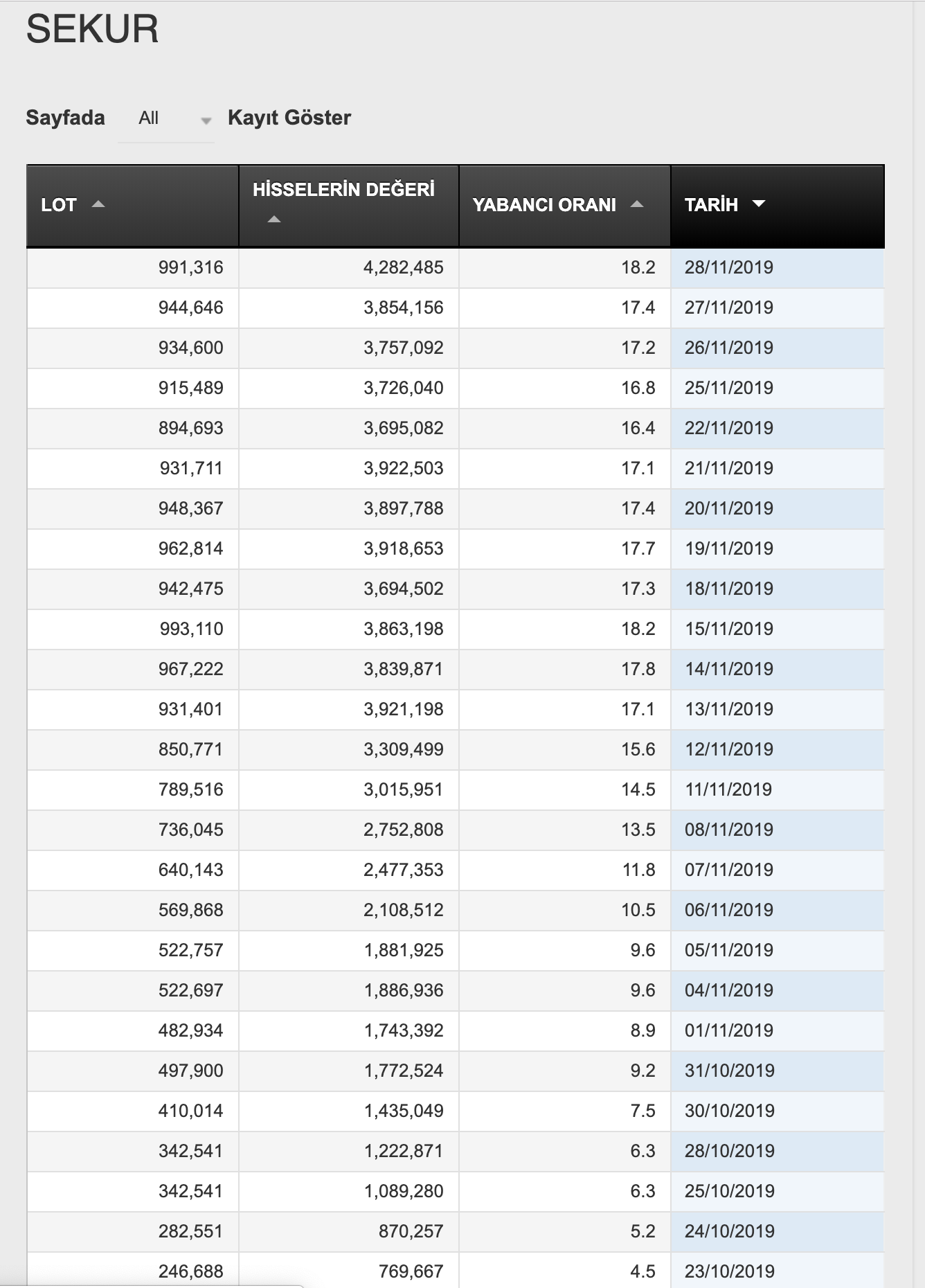Click the LOT ascending sort arrow
Screen dimensions: 925x1288
(98, 204)
